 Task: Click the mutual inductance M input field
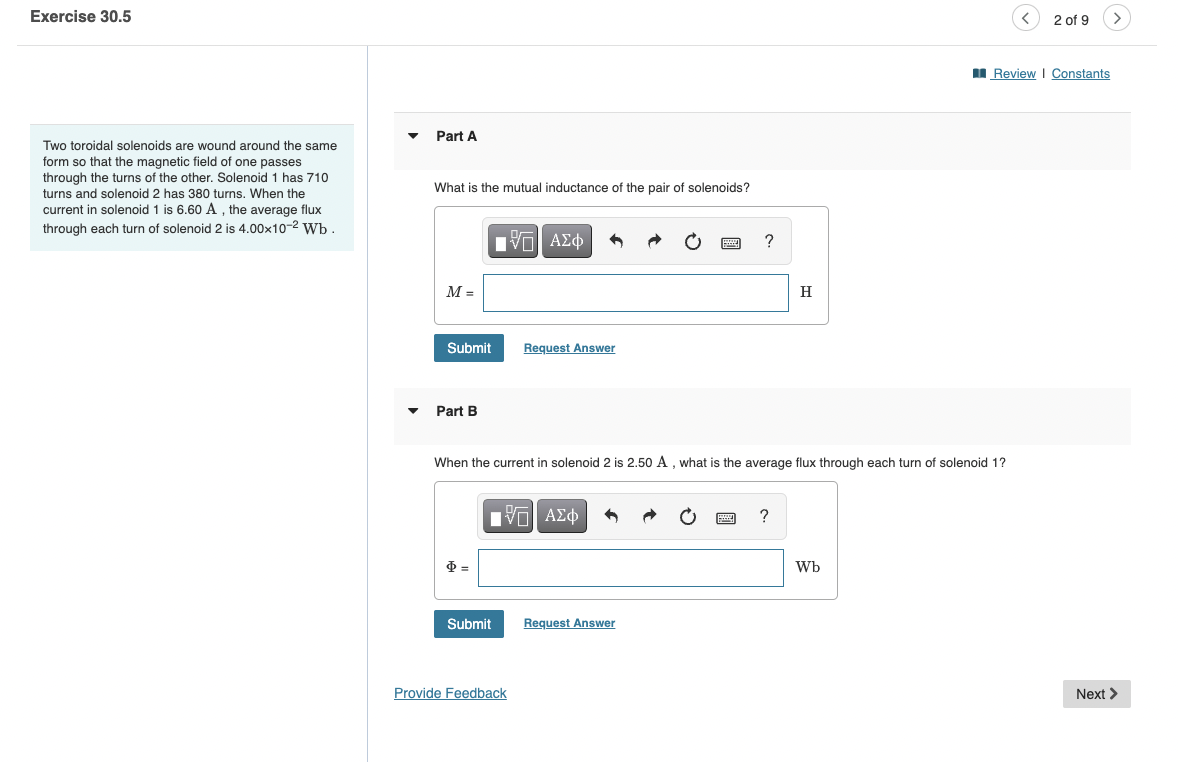pyautogui.click(x=636, y=293)
